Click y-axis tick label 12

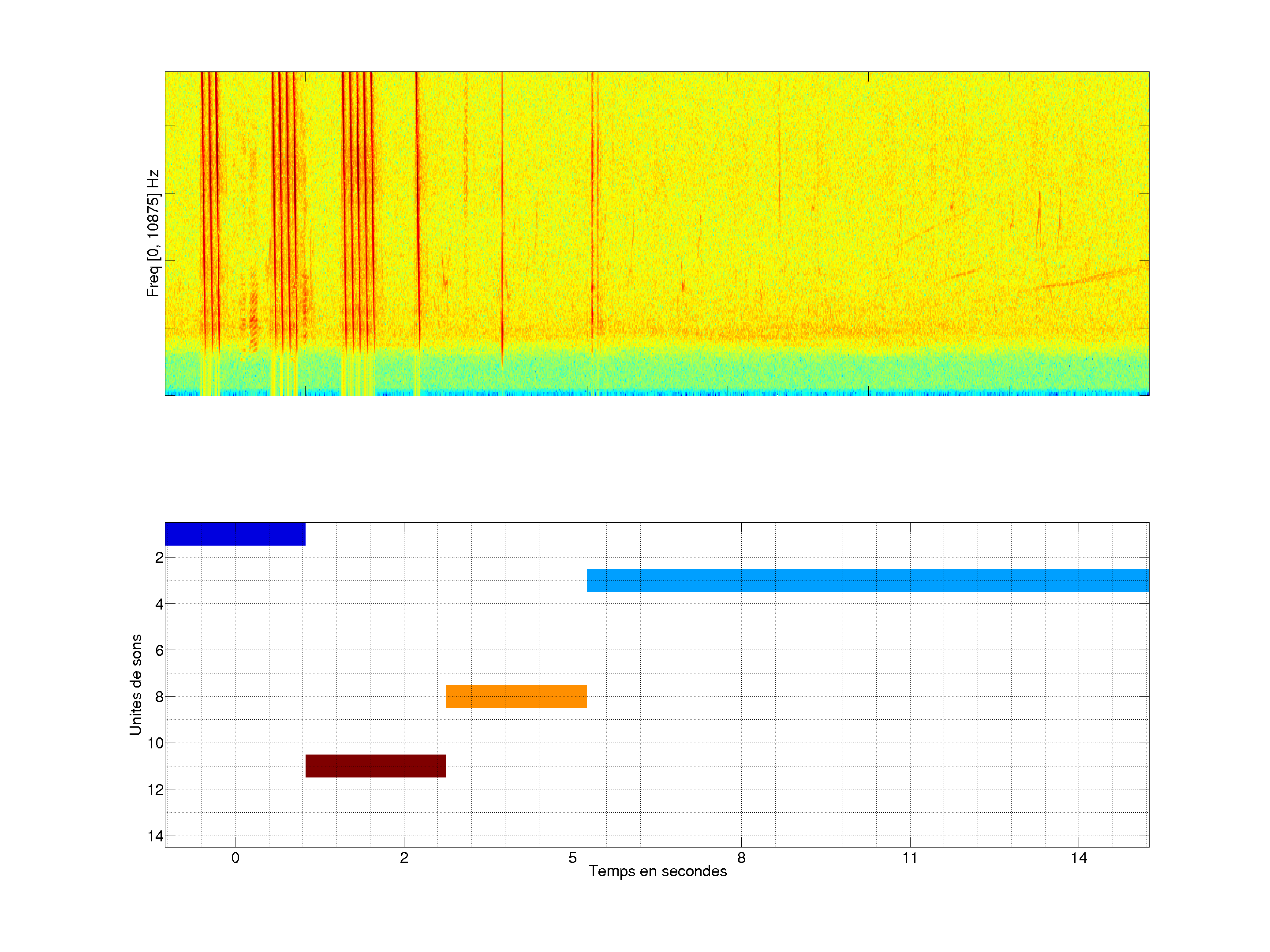click(x=156, y=790)
